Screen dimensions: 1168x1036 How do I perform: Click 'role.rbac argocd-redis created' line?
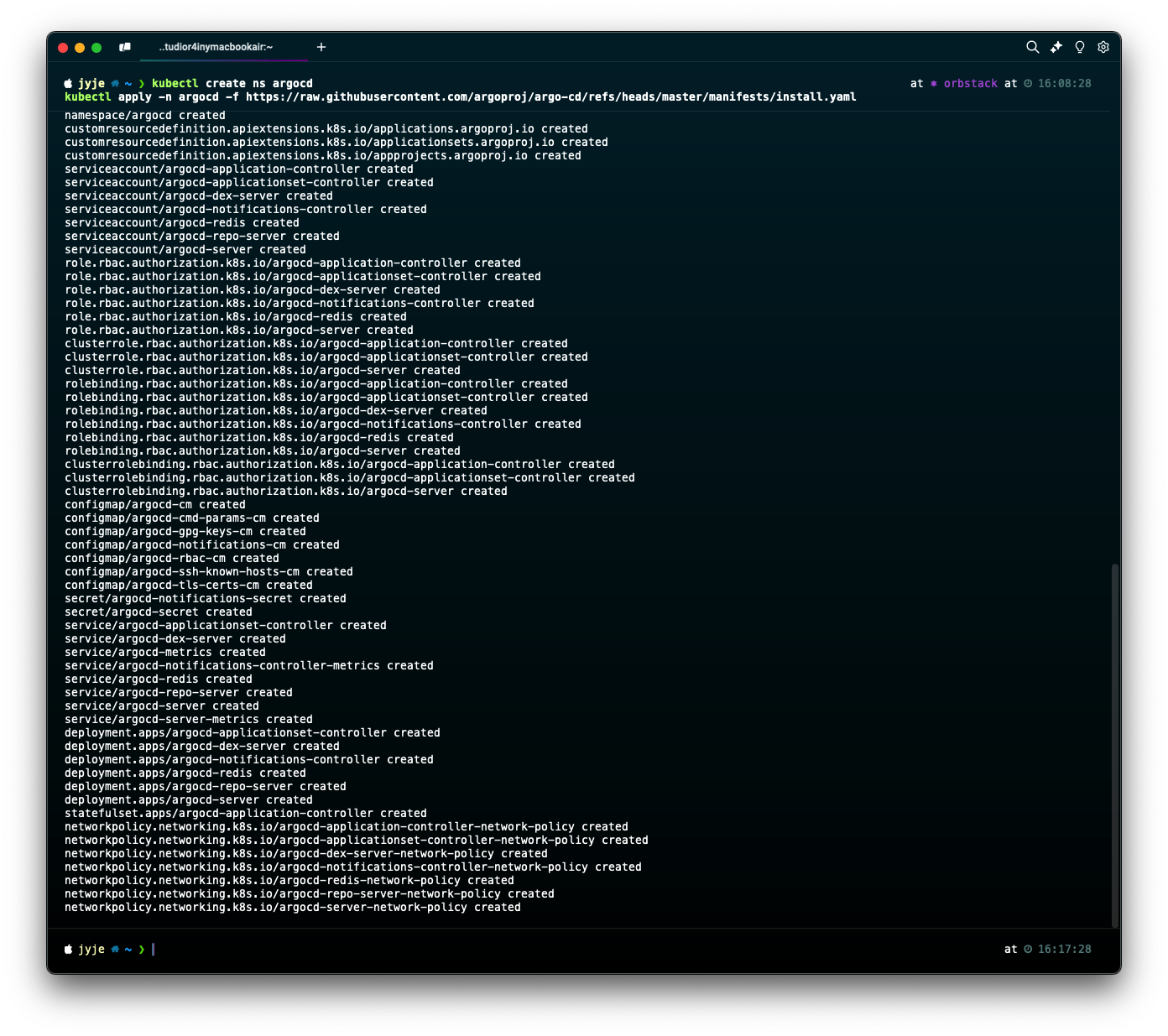236,317
